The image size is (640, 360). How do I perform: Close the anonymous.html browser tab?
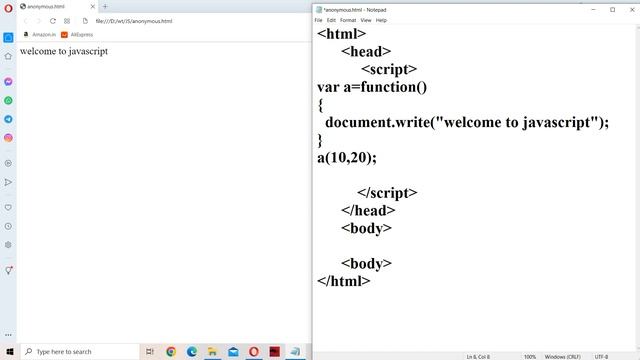coord(93,7)
